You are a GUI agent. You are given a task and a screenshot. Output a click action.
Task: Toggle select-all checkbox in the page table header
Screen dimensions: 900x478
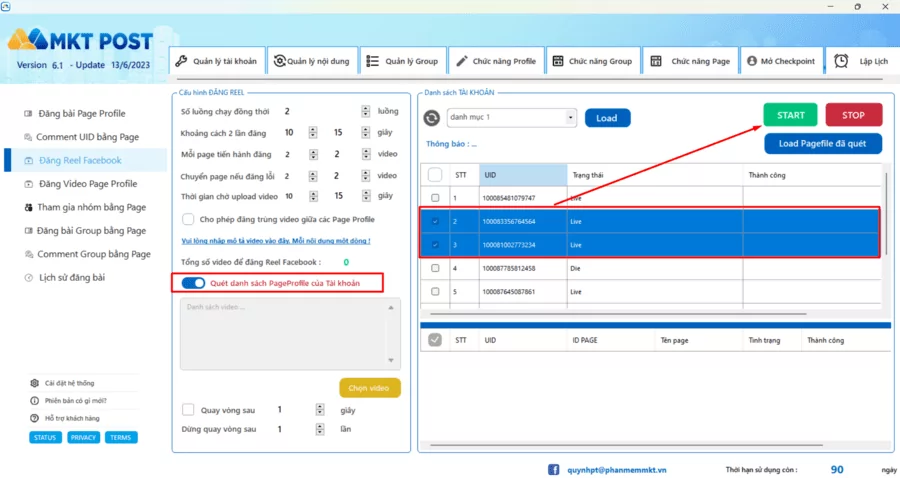(x=435, y=340)
